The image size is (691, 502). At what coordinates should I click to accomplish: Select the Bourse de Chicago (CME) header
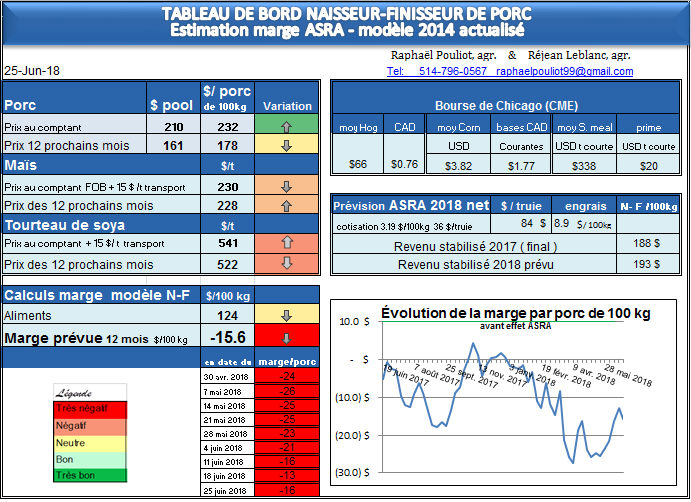pyautogui.click(x=504, y=106)
